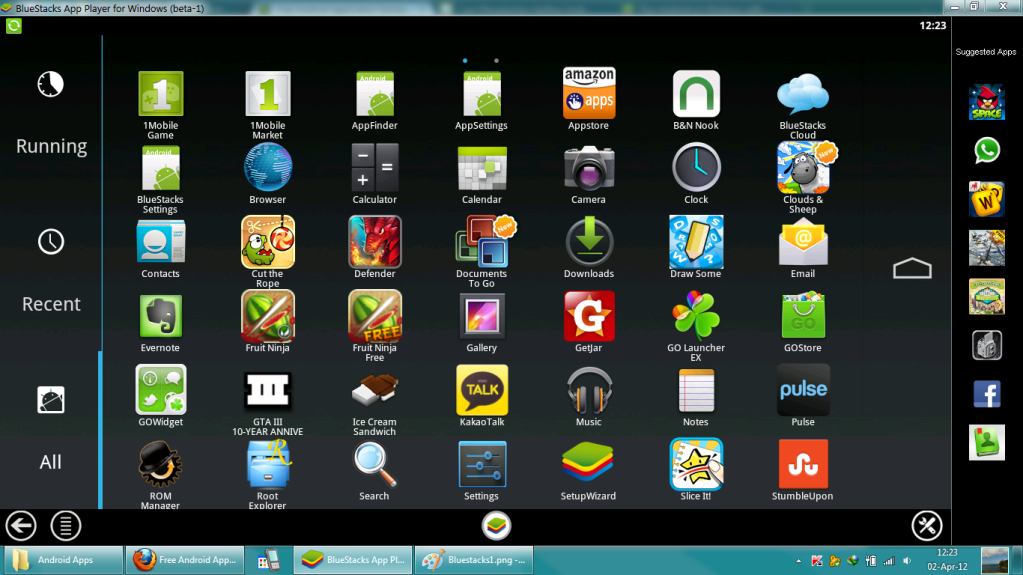Viewport: 1023px width, 575px height.
Task: Launch the KakaoTalk app
Action: 481,390
